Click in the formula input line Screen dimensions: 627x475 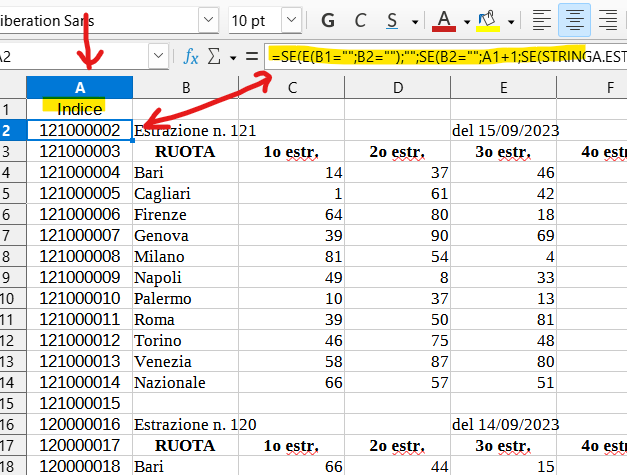click(446, 56)
